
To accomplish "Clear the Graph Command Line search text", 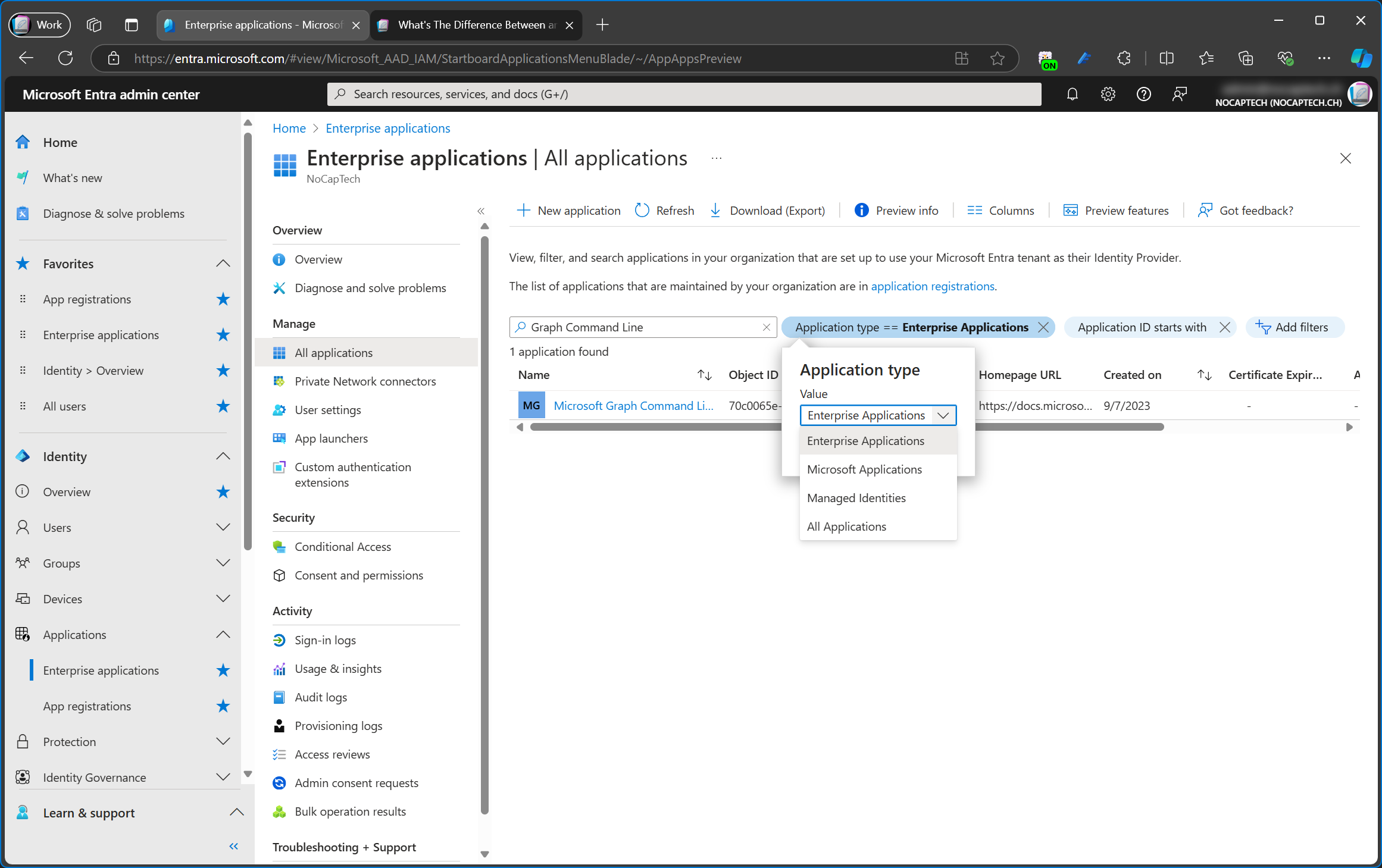I will pos(767,327).
